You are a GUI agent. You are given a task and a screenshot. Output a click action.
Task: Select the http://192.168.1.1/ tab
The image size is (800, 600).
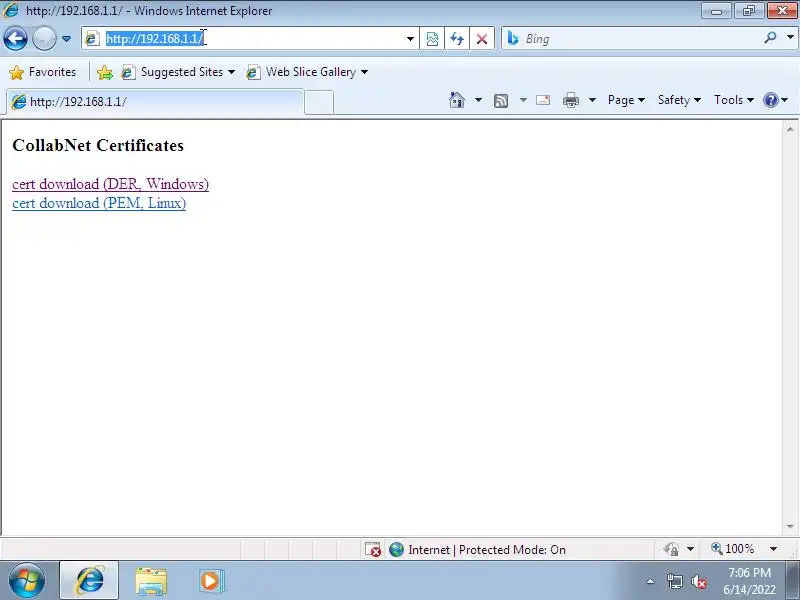pos(155,102)
